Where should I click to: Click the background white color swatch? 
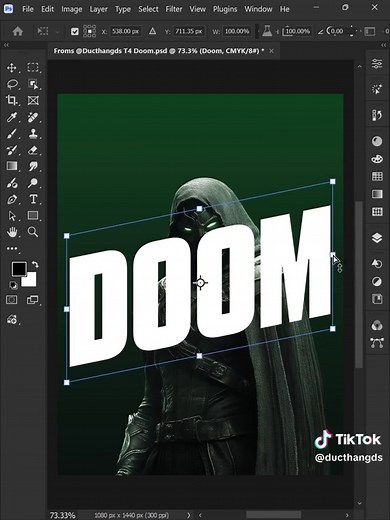click(30, 281)
